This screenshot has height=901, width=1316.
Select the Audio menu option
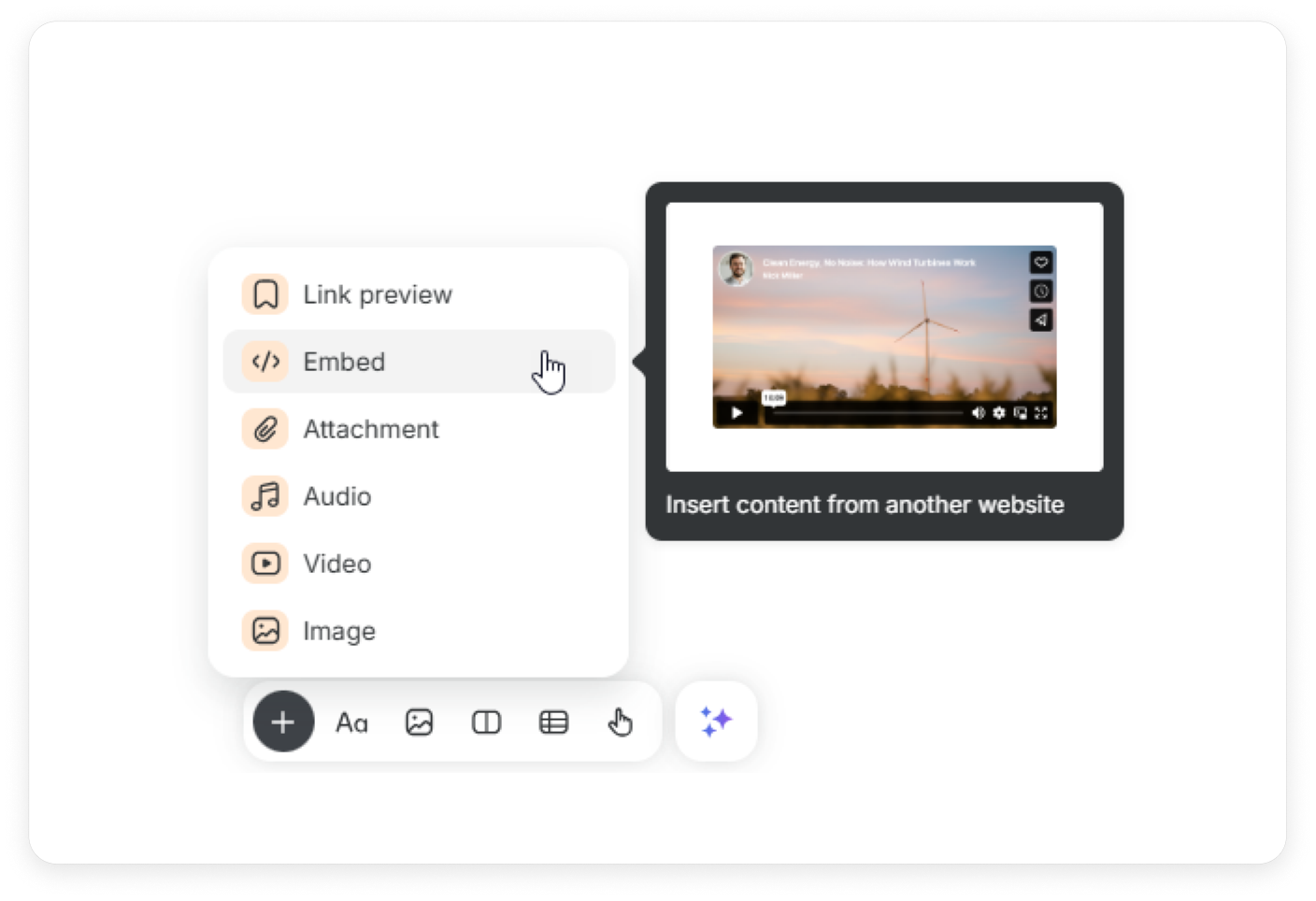click(x=336, y=496)
